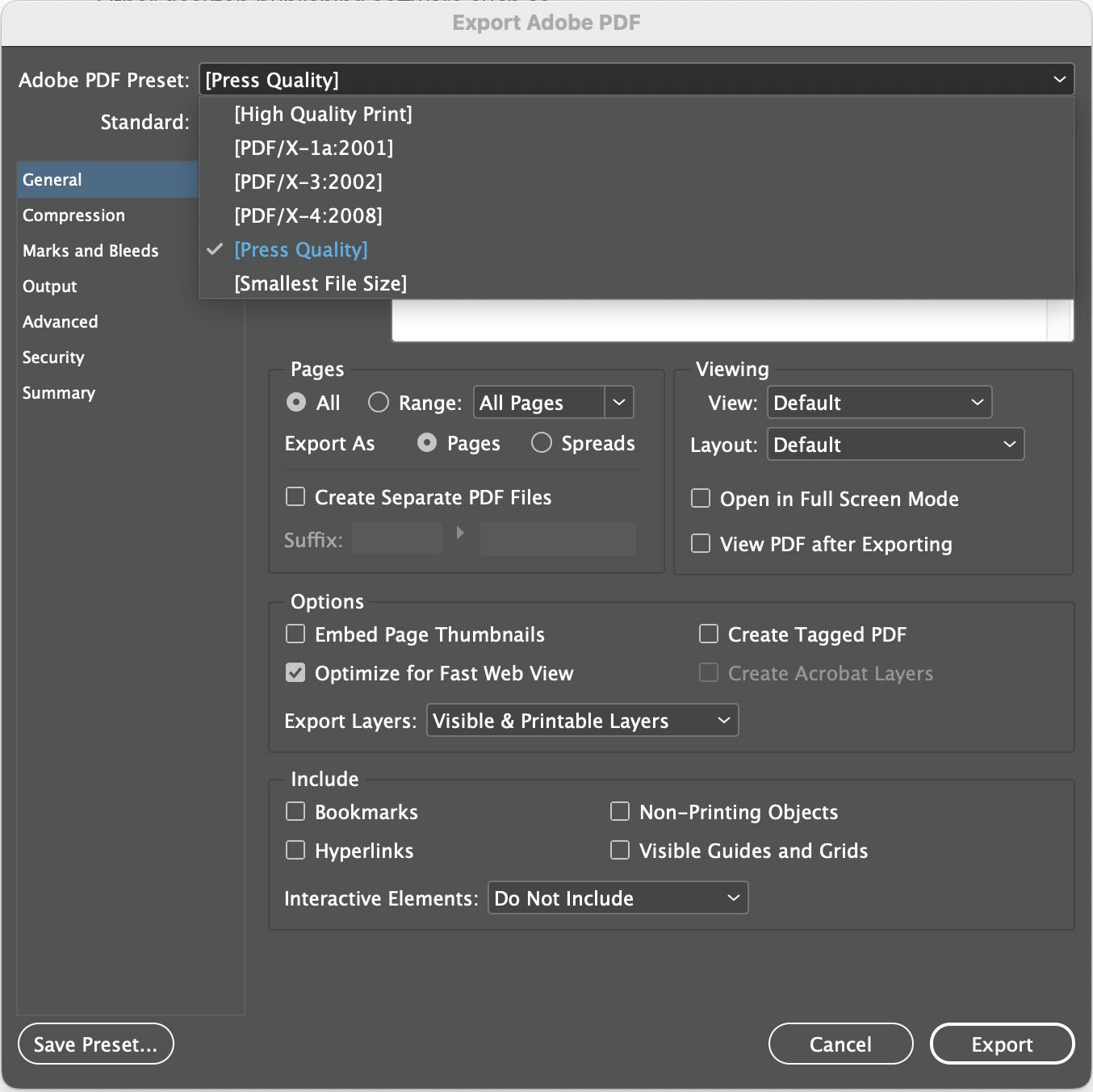Viewport: 1093px width, 1092px height.
Task: Choose Export As Spreads radio option
Action: [542, 442]
